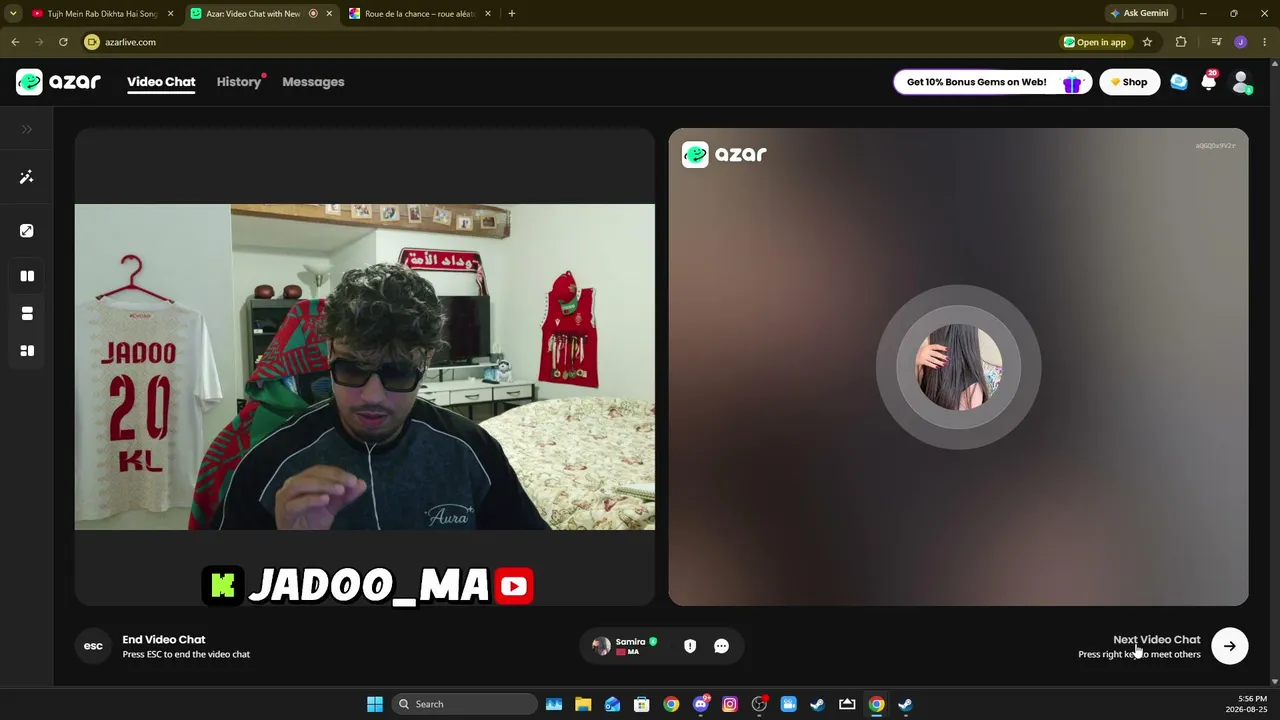The height and width of the screenshot is (720, 1280).
Task: View site information icon in address bar
Action: [92, 42]
